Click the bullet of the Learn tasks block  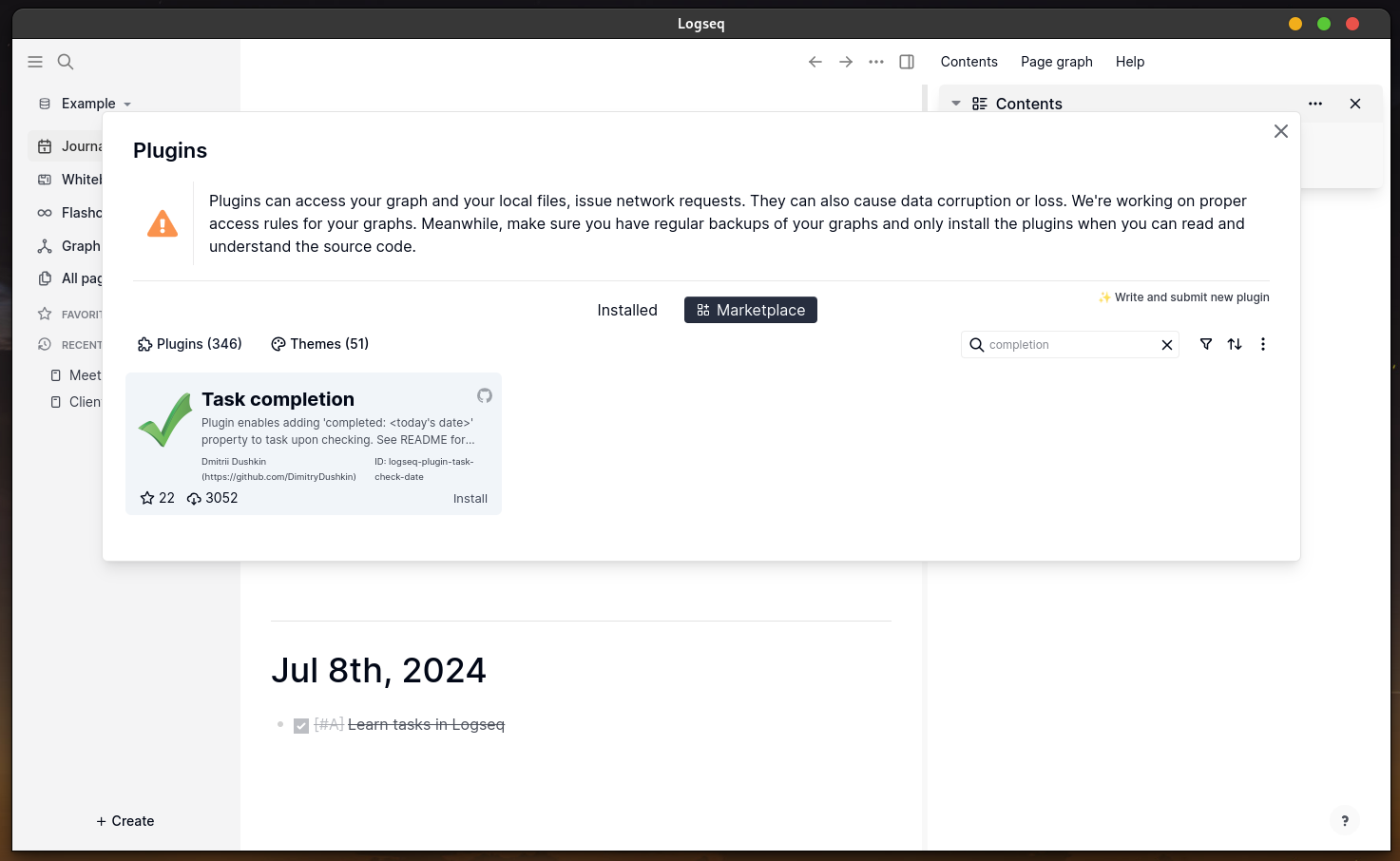280,724
